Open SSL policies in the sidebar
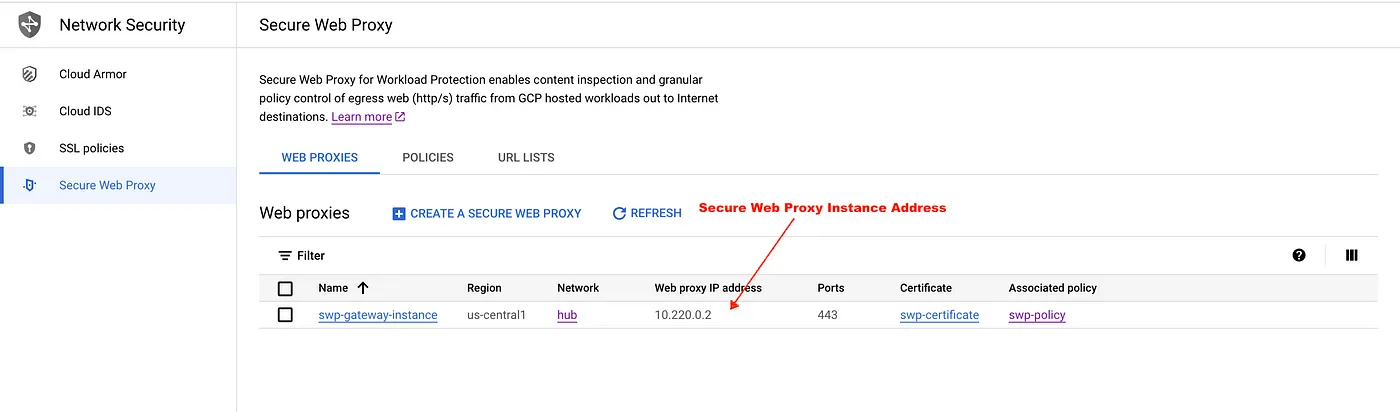Image resolution: width=1400 pixels, height=412 pixels. pos(118,148)
